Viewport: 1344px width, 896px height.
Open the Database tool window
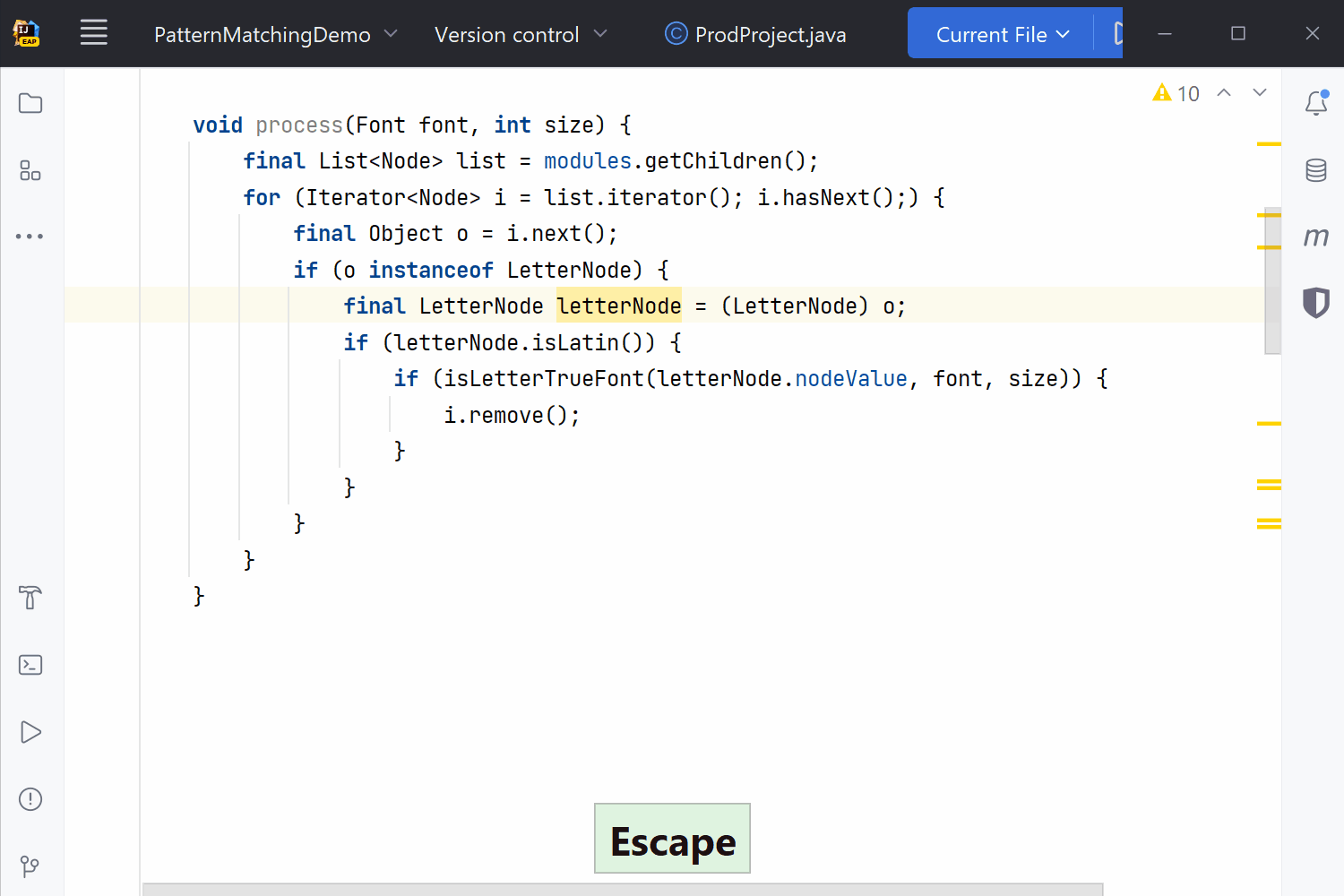click(1315, 169)
